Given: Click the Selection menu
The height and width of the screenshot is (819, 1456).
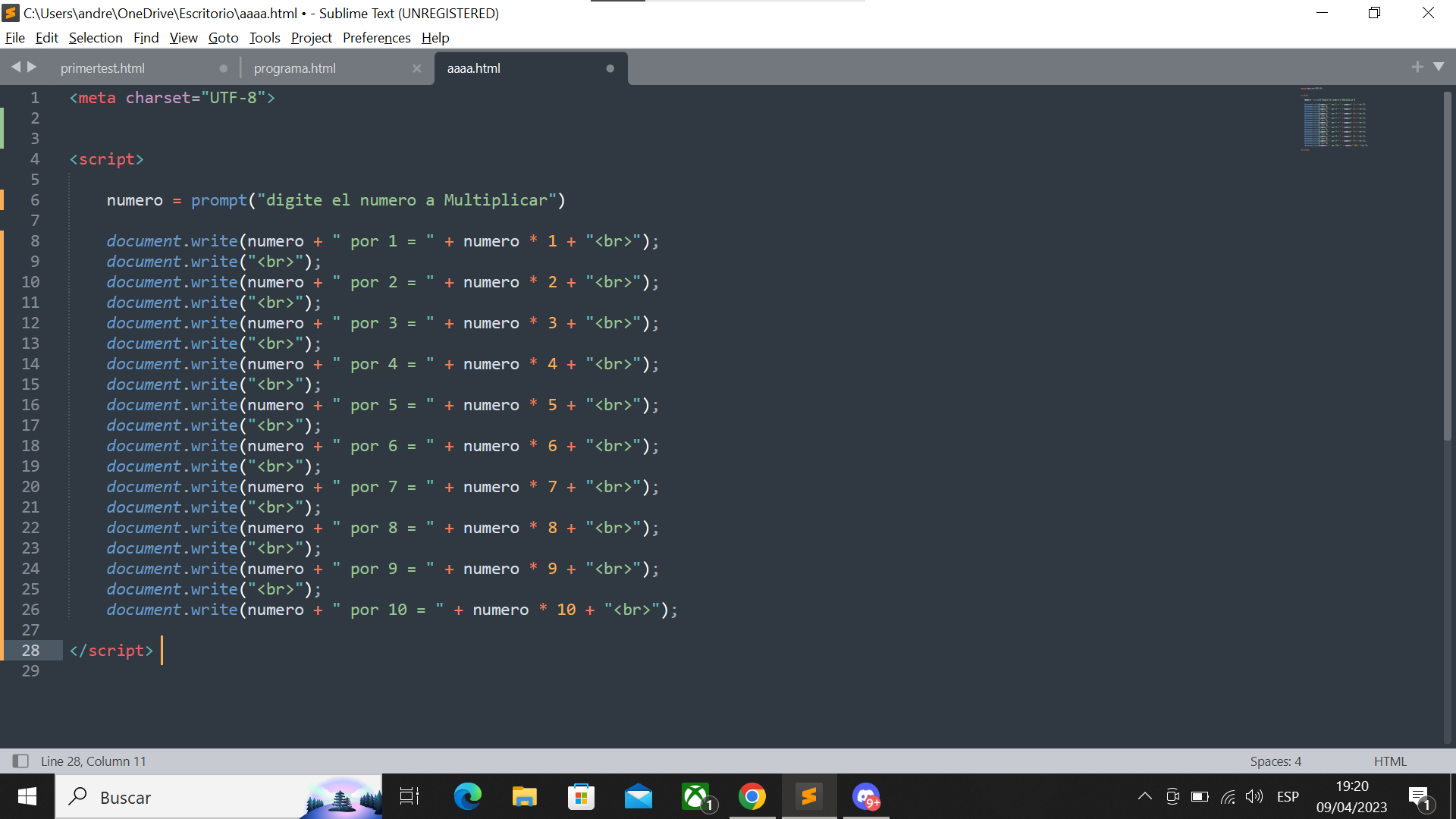Looking at the screenshot, I should click(95, 37).
